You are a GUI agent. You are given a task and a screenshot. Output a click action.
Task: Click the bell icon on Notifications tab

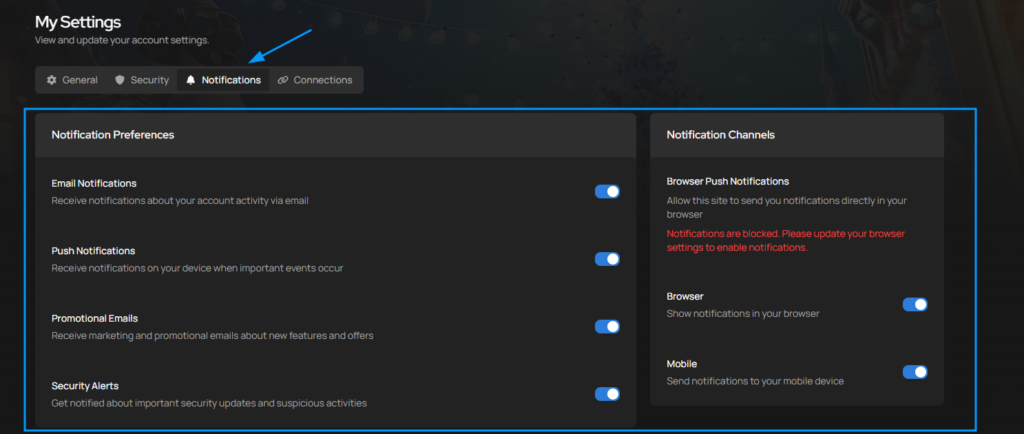(x=191, y=80)
